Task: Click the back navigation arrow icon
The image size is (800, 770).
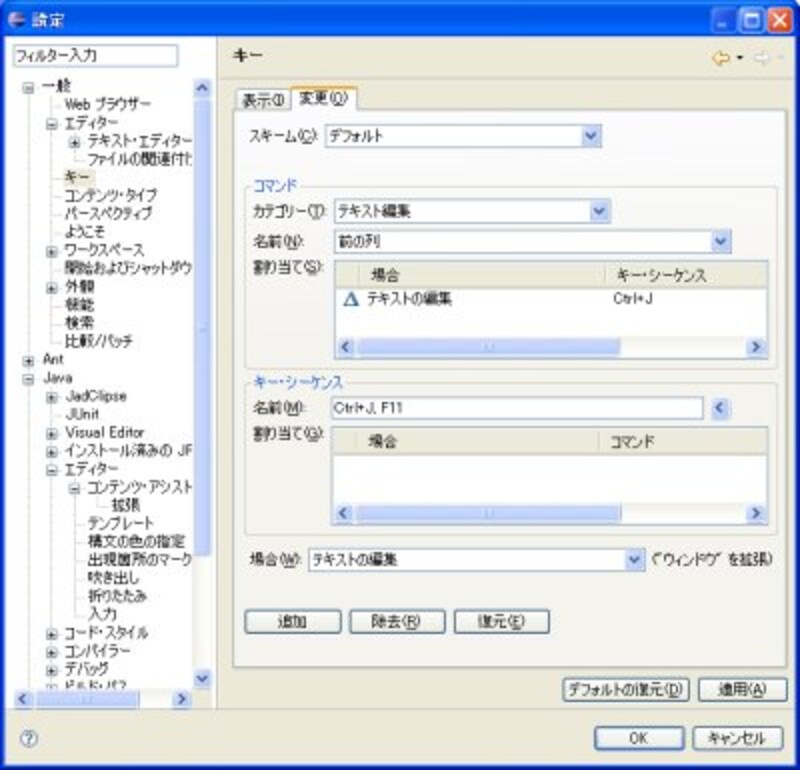Action: [x=720, y=59]
